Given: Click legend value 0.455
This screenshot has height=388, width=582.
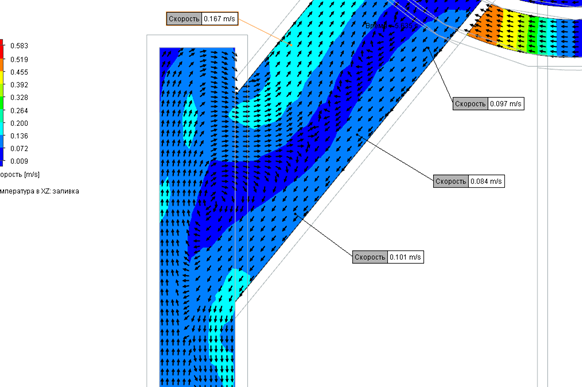Looking at the screenshot, I should 19,72.
